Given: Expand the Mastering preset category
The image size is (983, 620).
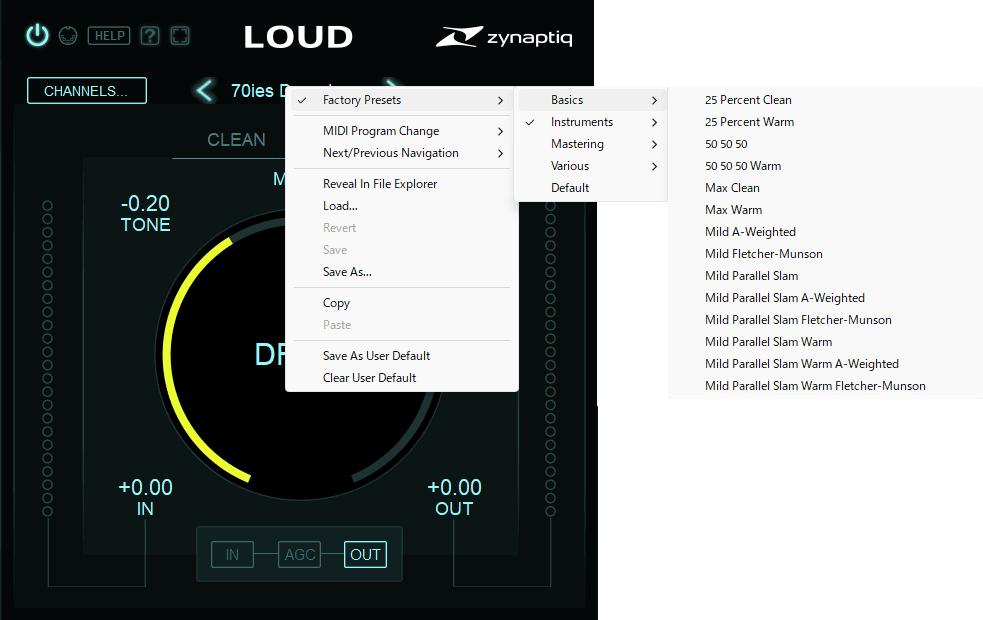Looking at the screenshot, I should (x=591, y=144).
